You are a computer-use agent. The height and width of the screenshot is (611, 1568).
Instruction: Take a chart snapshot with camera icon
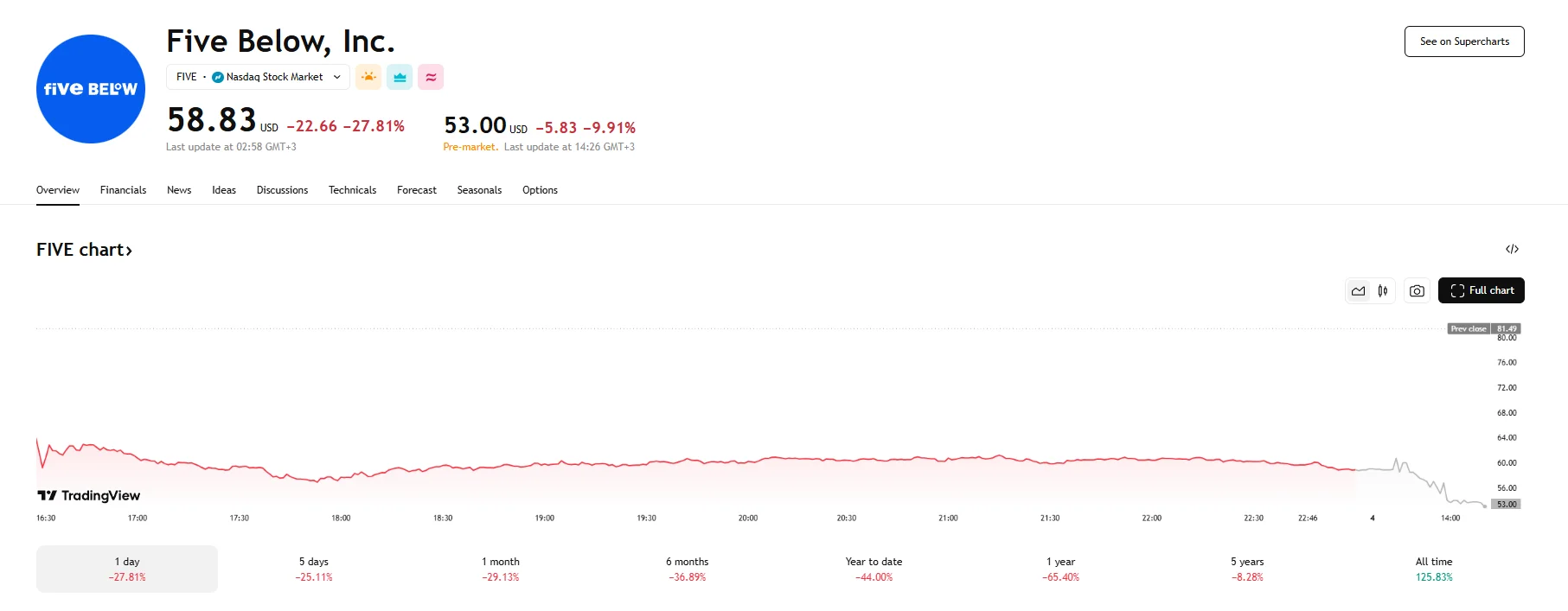(1417, 290)
